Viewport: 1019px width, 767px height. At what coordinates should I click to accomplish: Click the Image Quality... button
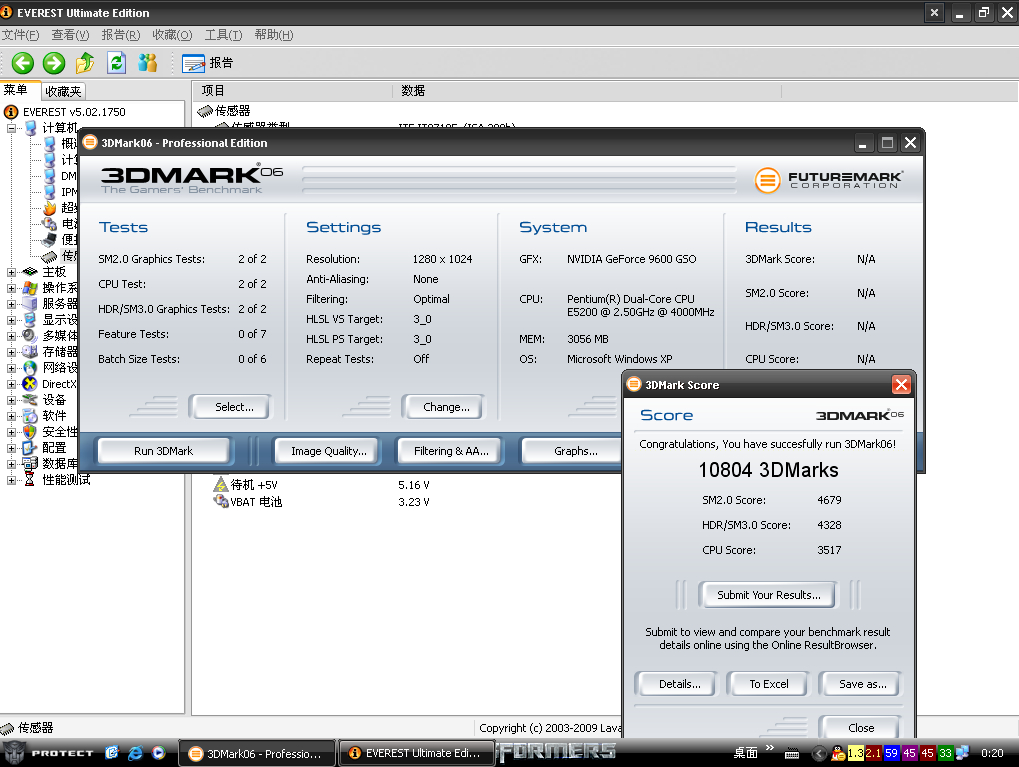328,451
